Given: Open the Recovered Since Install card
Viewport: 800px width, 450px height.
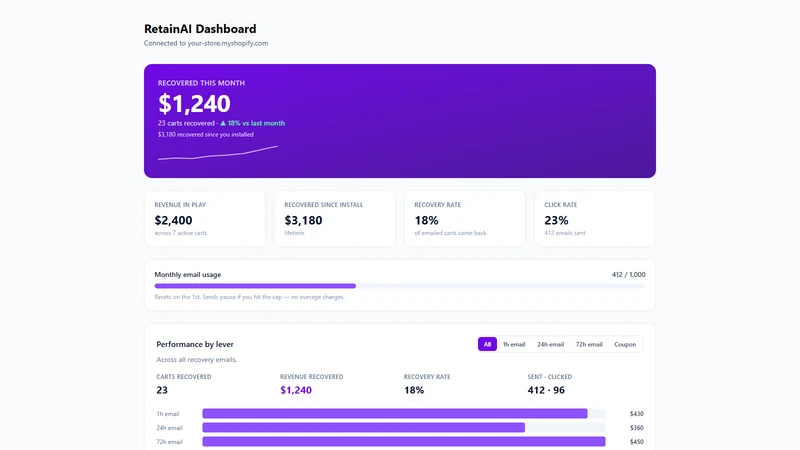Looking at the screenshot, I should tap(335, 219).
